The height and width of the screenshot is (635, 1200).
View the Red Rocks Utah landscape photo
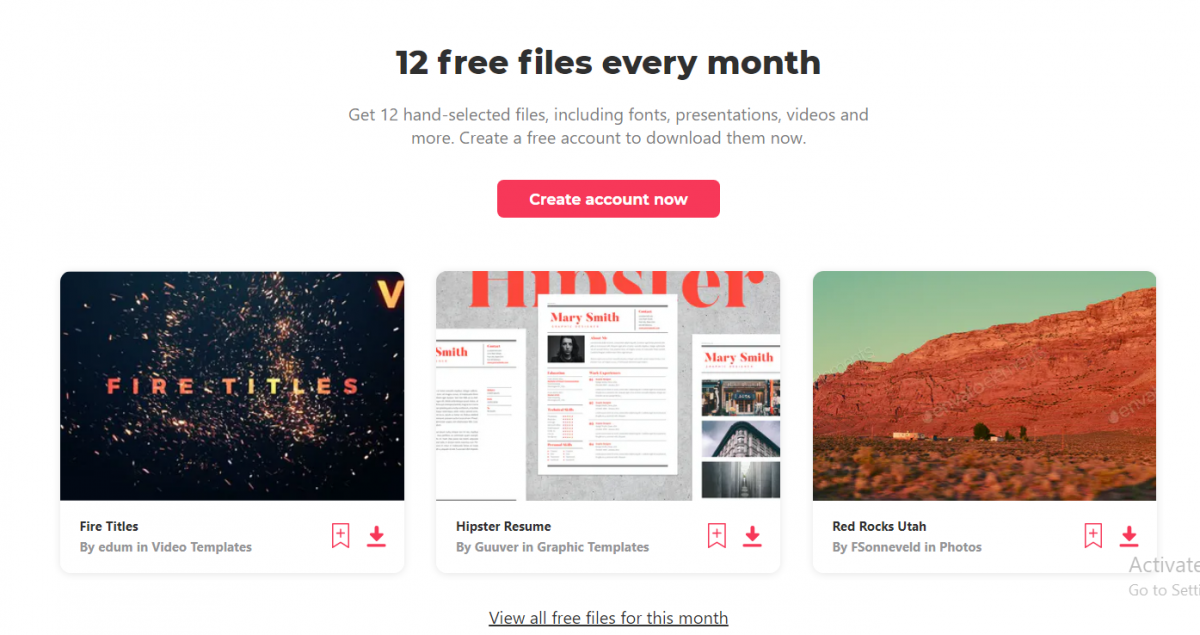(x=985, y=386)
